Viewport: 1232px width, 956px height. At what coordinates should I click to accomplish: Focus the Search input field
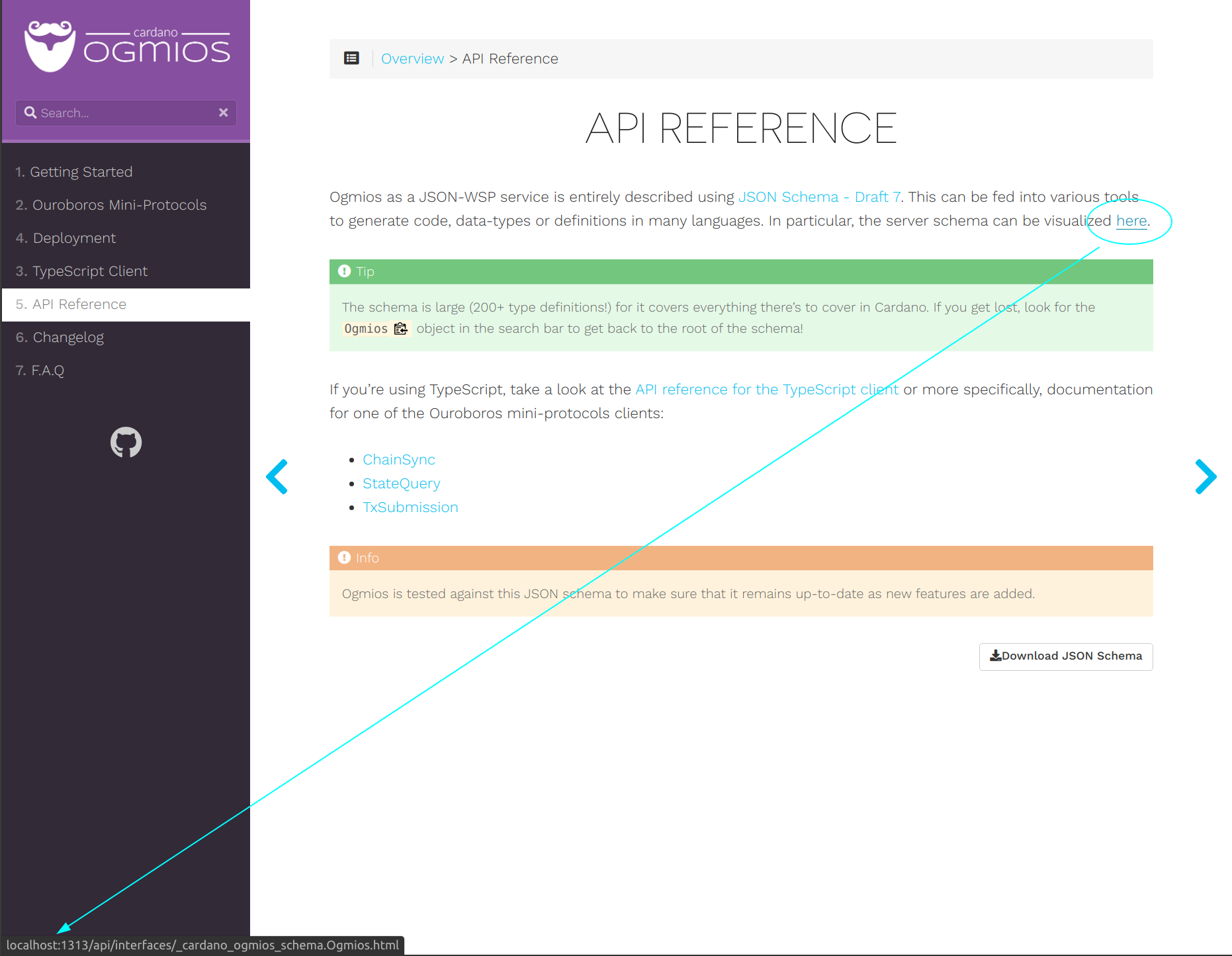(x=126, y=113)
